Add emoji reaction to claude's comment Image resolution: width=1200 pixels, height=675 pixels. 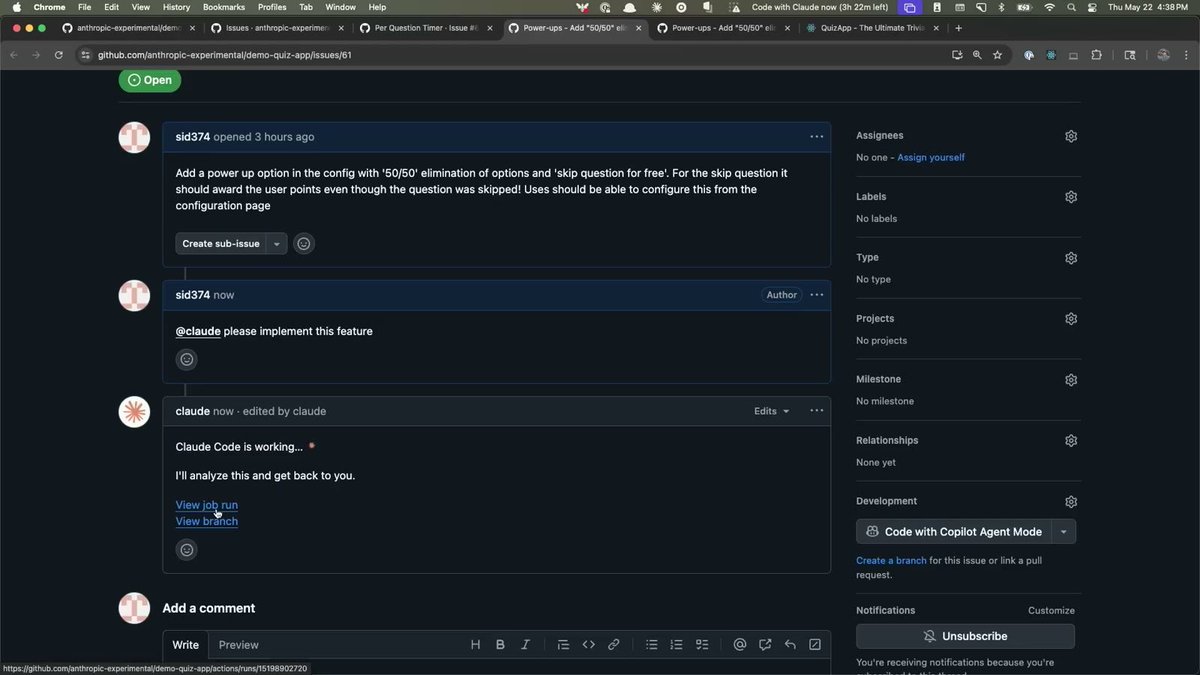click(x=186, y=549)
